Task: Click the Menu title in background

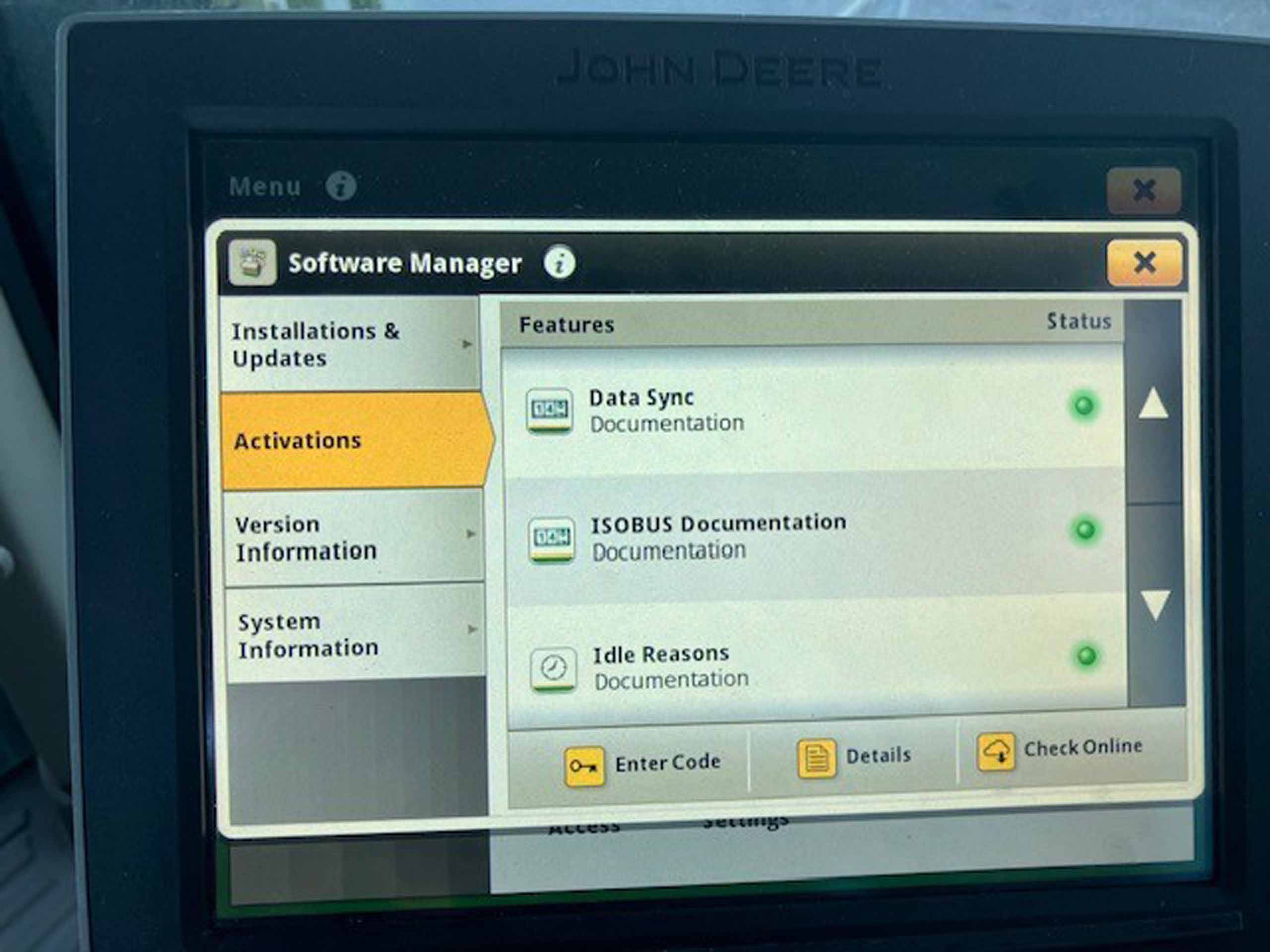Action: point(265,186)
